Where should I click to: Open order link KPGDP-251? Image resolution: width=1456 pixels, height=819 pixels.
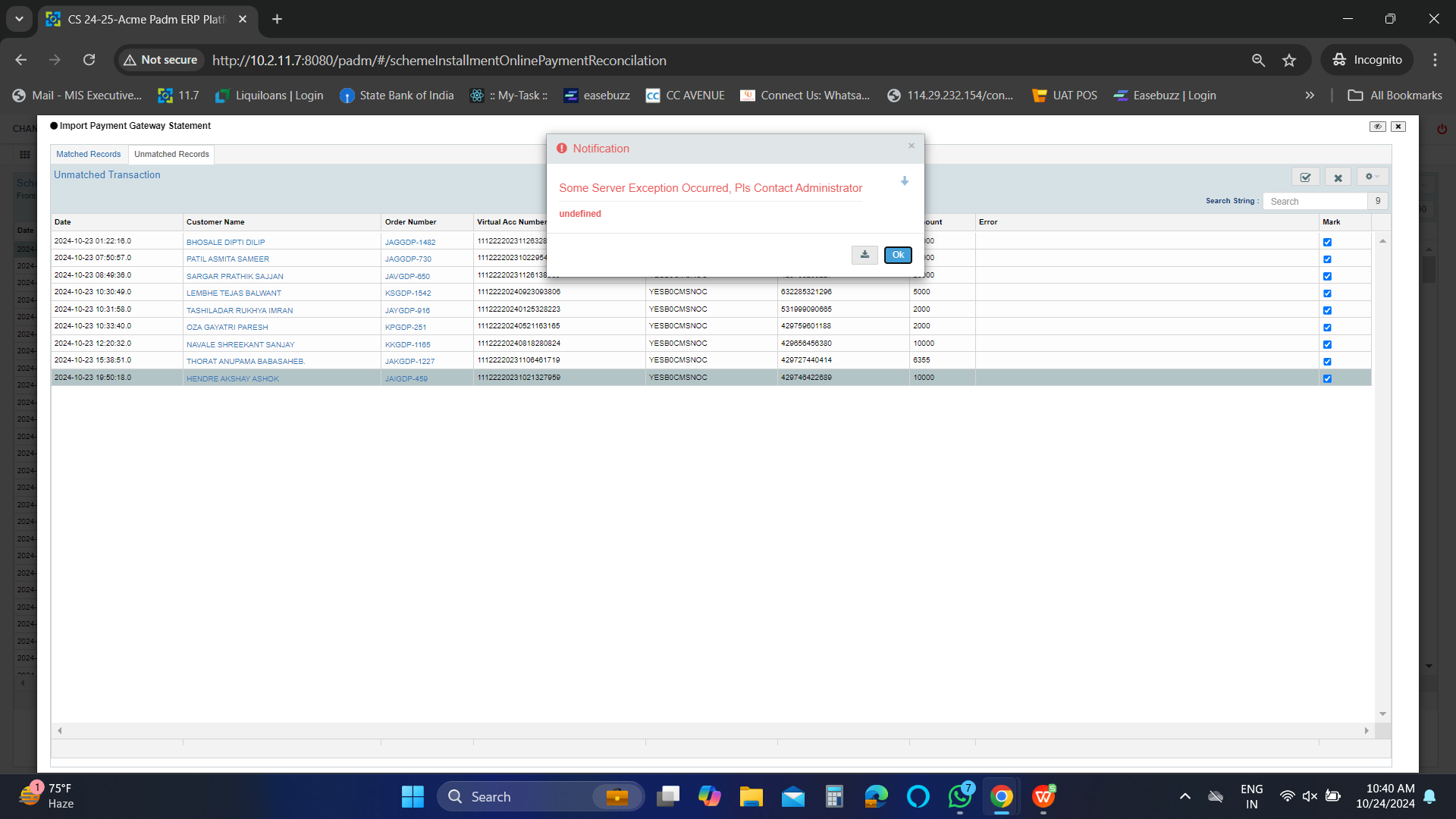[406, 328]
